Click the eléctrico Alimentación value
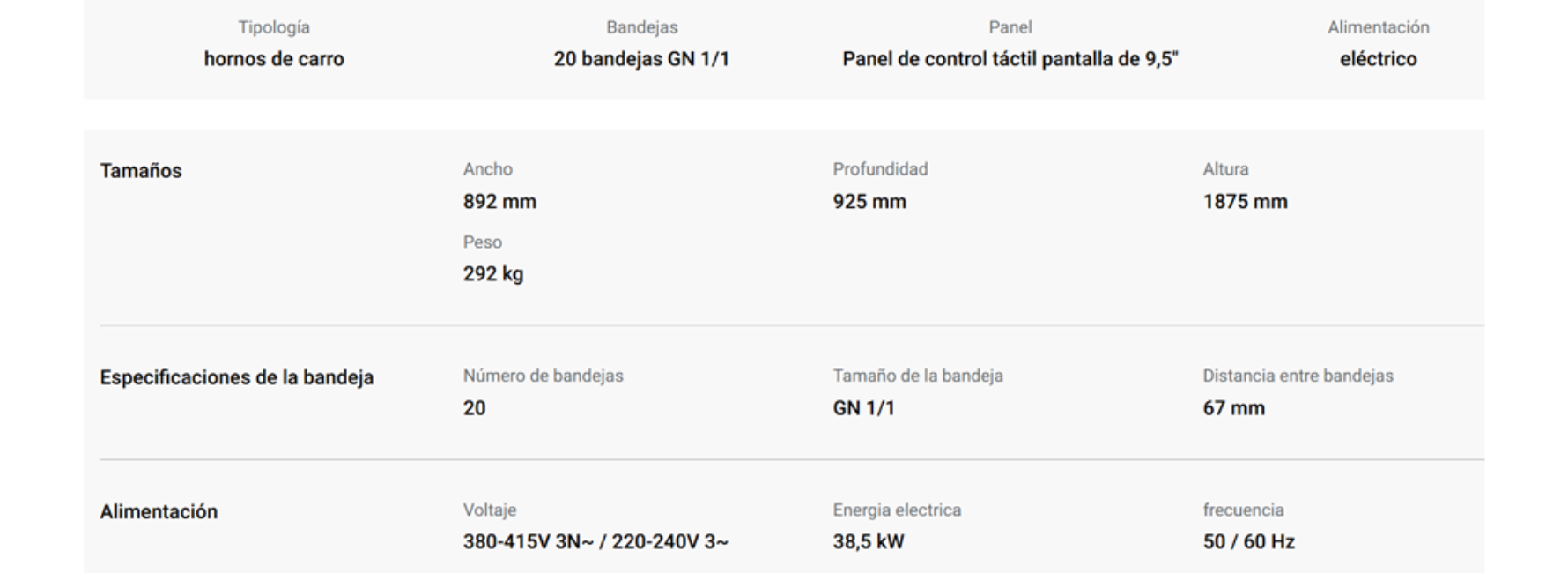The height and width of the screenshot is (573, 1568). coord(1379,59)
